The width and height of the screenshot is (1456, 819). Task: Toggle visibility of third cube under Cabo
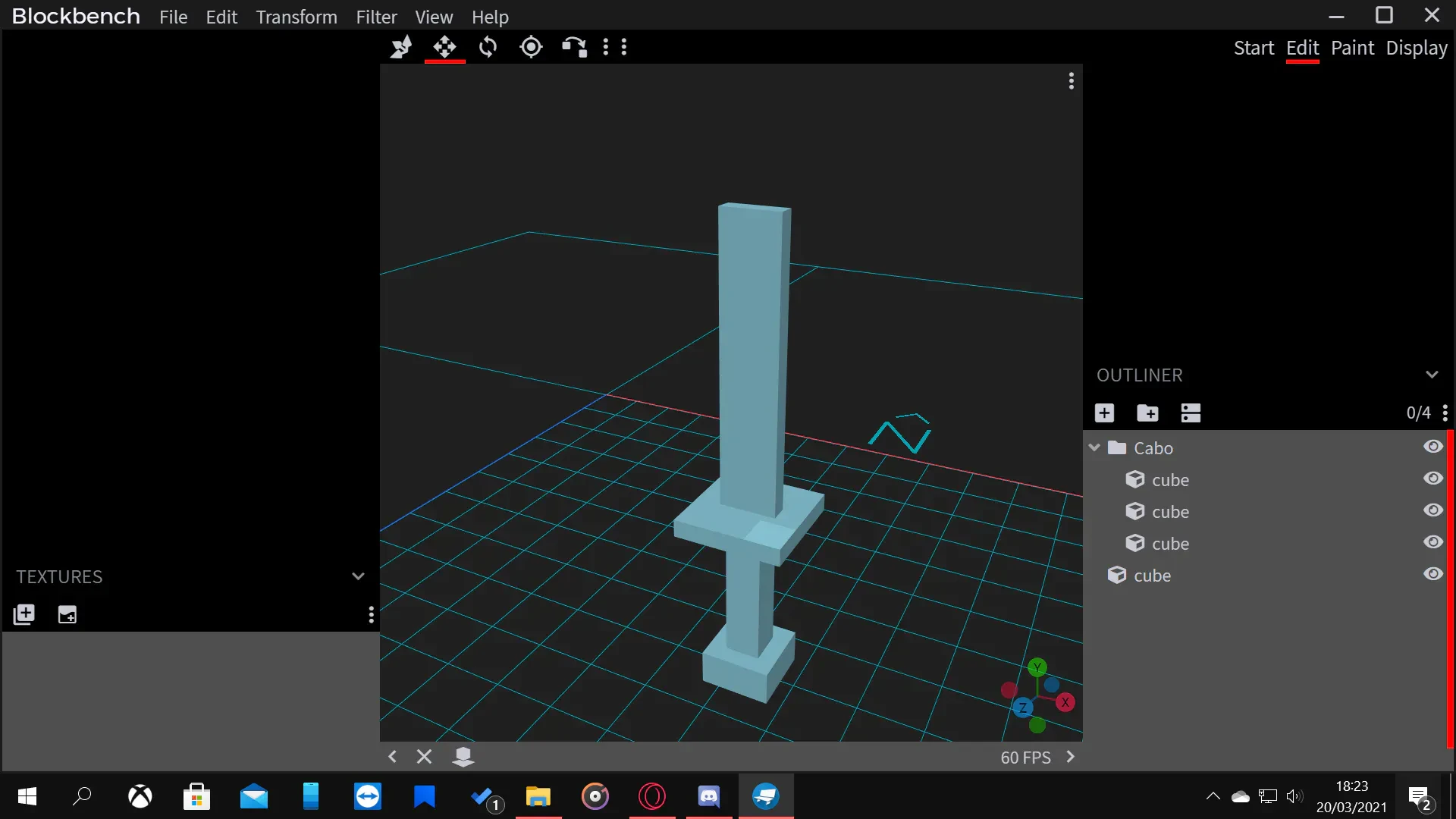(x=1432, y=542)
